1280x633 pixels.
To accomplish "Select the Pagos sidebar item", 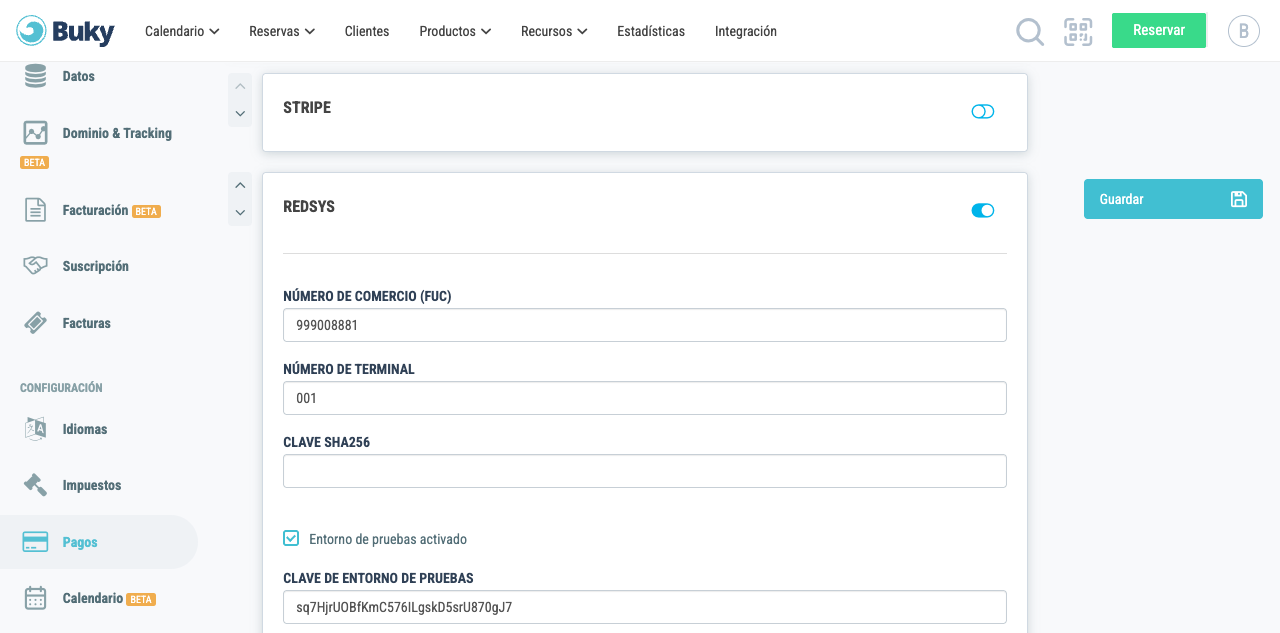I will click(x=99, y=542).
